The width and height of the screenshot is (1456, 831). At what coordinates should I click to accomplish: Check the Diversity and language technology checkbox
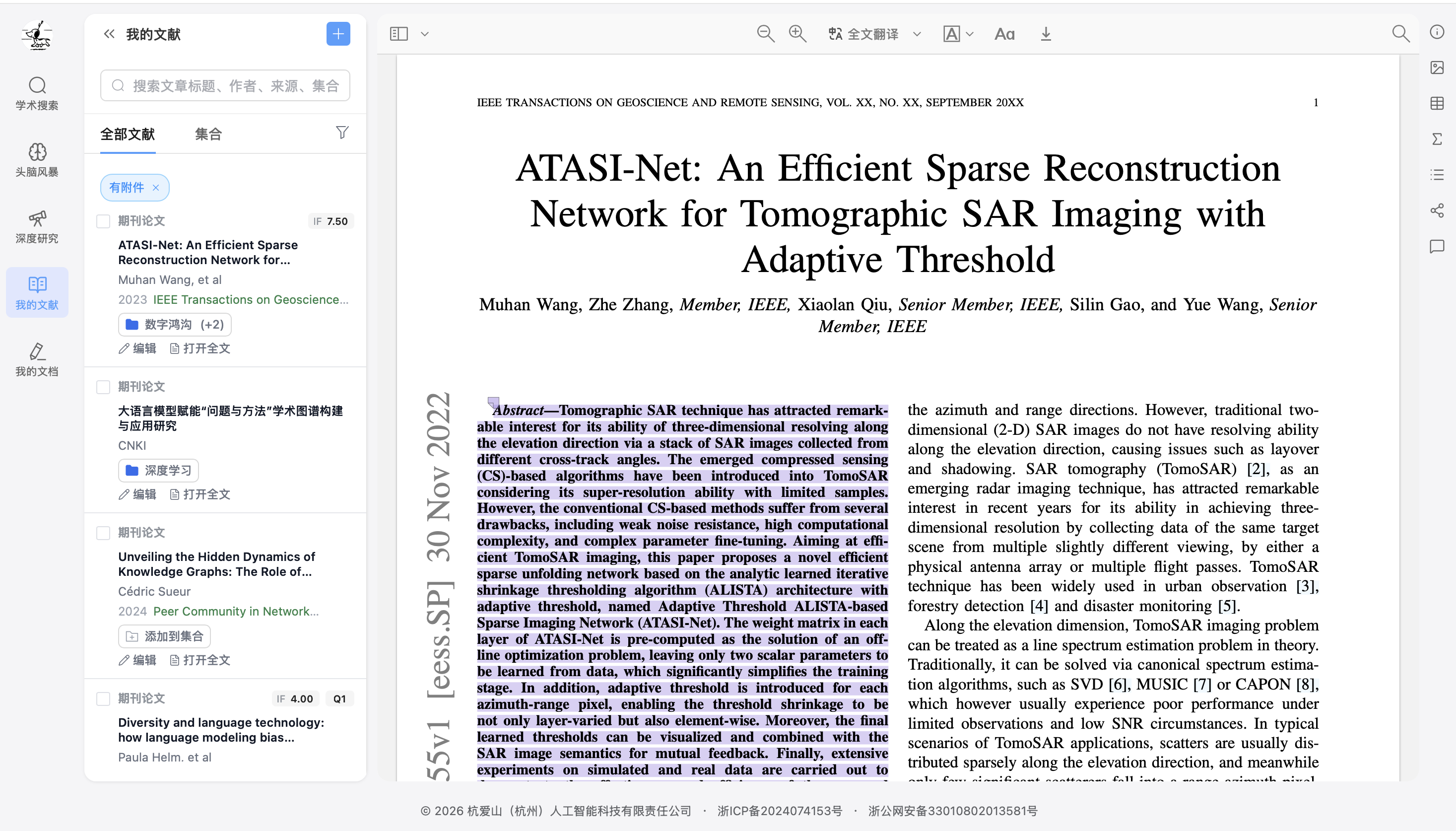tap(103, 699)
